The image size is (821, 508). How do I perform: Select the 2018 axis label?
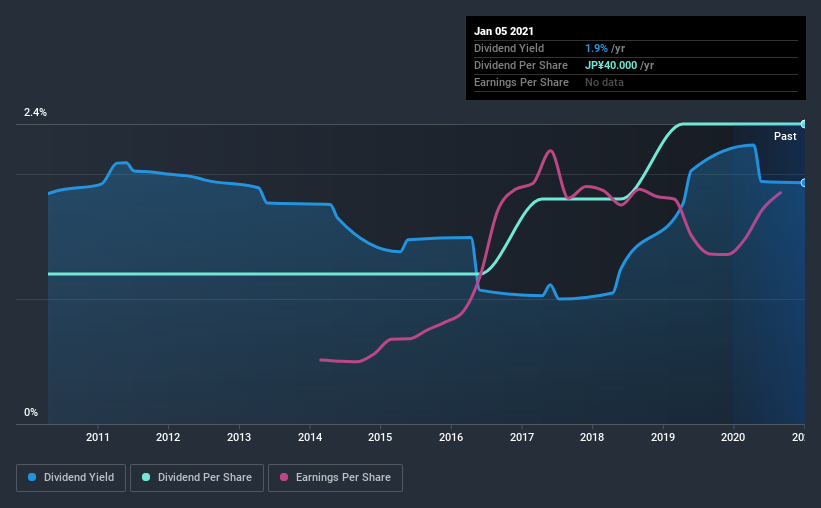(x=592, y=437)
